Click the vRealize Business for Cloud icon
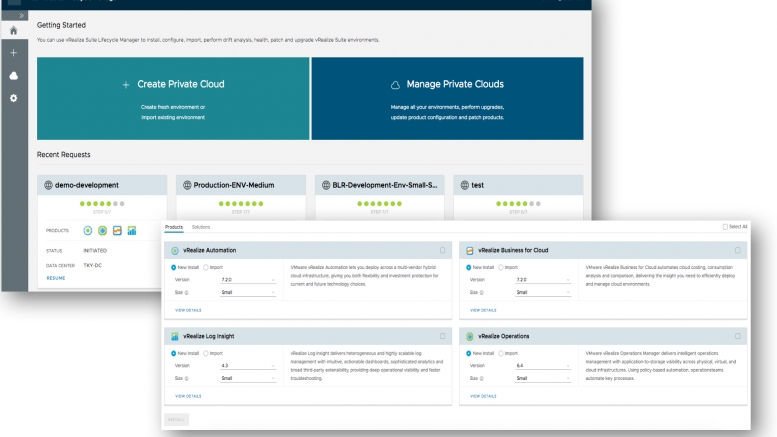The width and height of the screenshot is (777, 437). [470, 251]
